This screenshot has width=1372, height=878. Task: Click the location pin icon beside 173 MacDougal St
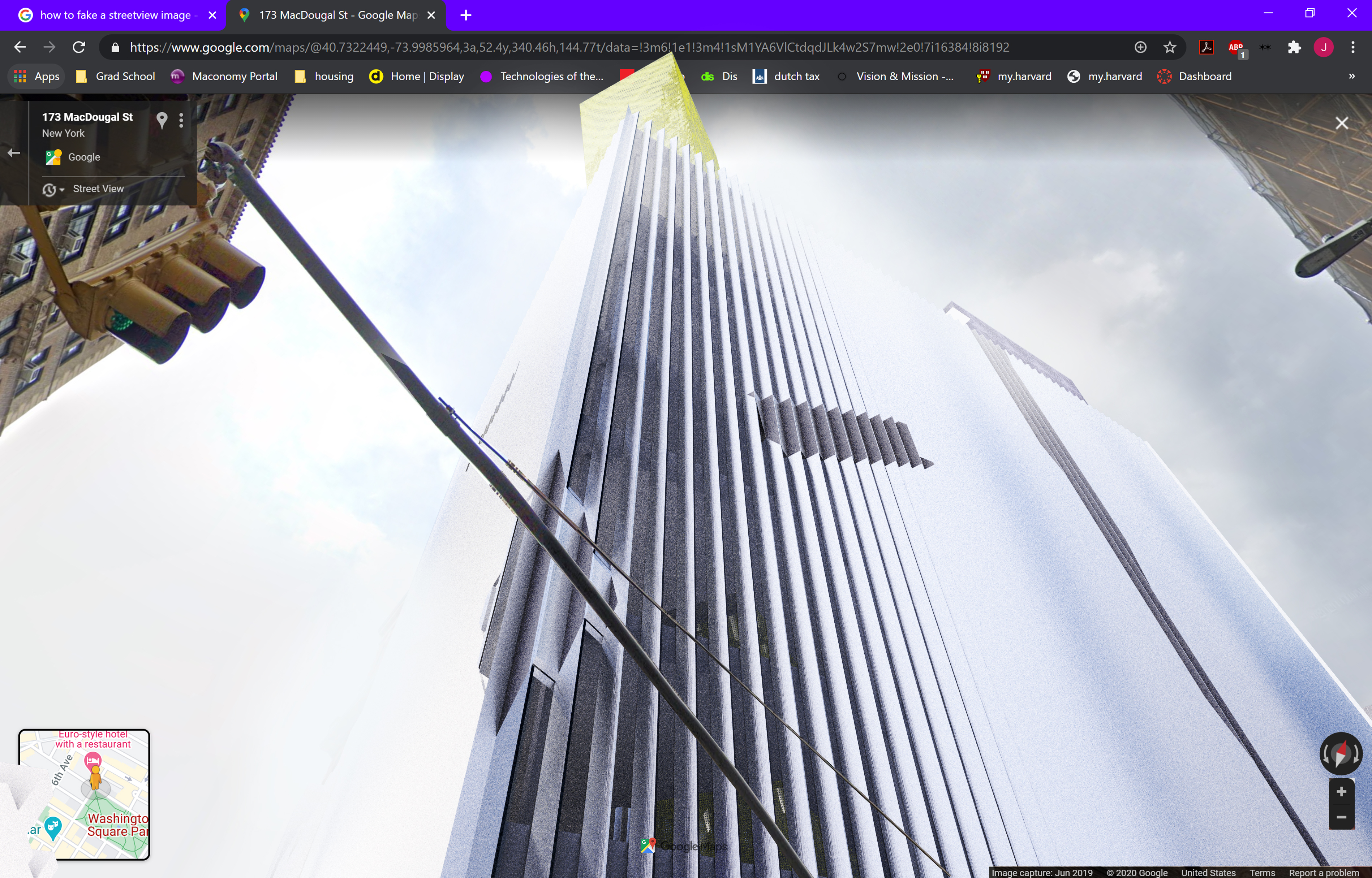[162, 120]
